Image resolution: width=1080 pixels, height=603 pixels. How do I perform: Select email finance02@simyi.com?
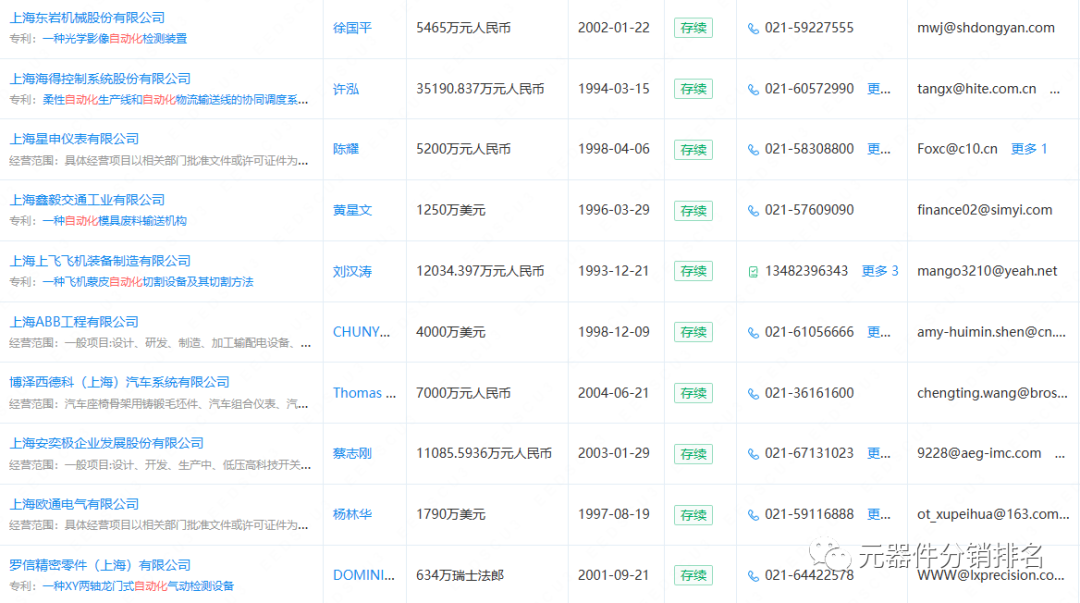pos(984,210)
